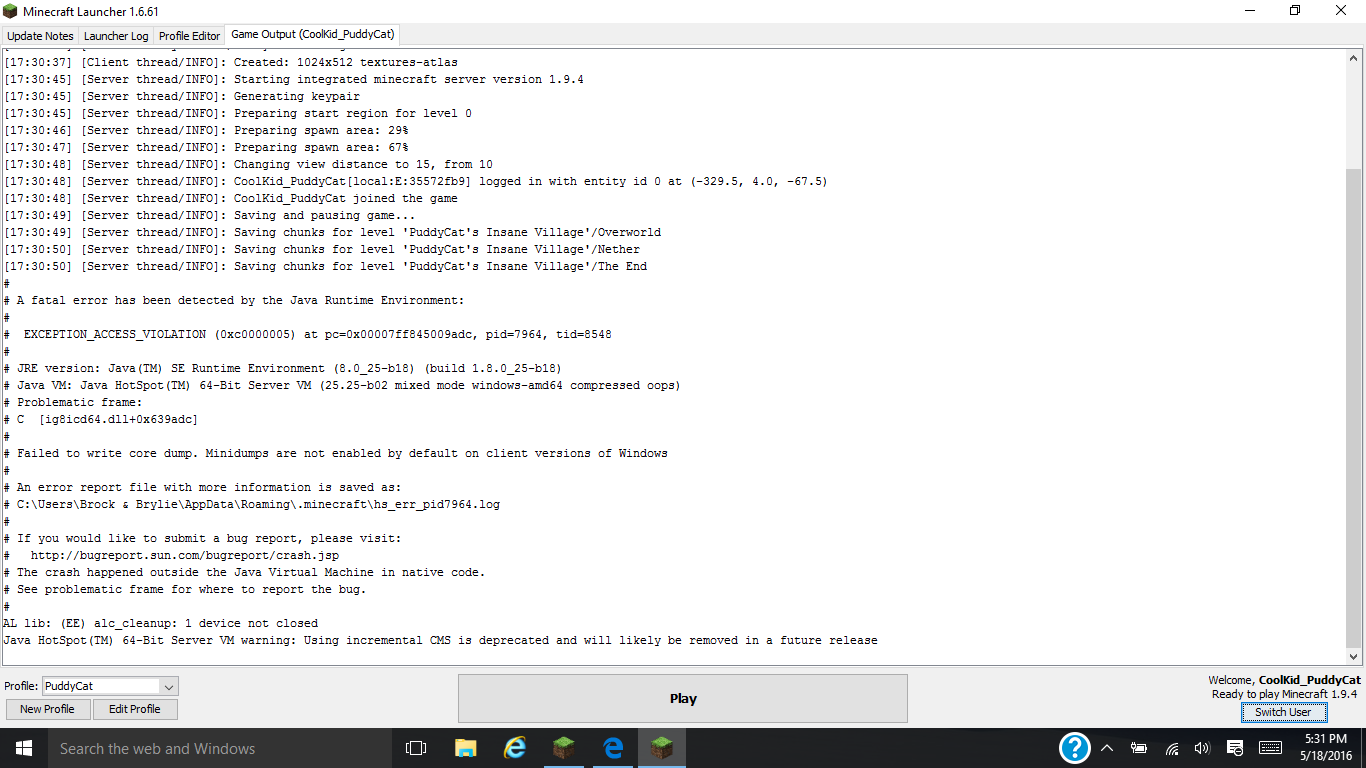Click the 'Failed to write core dump' line

click(335, 453)
